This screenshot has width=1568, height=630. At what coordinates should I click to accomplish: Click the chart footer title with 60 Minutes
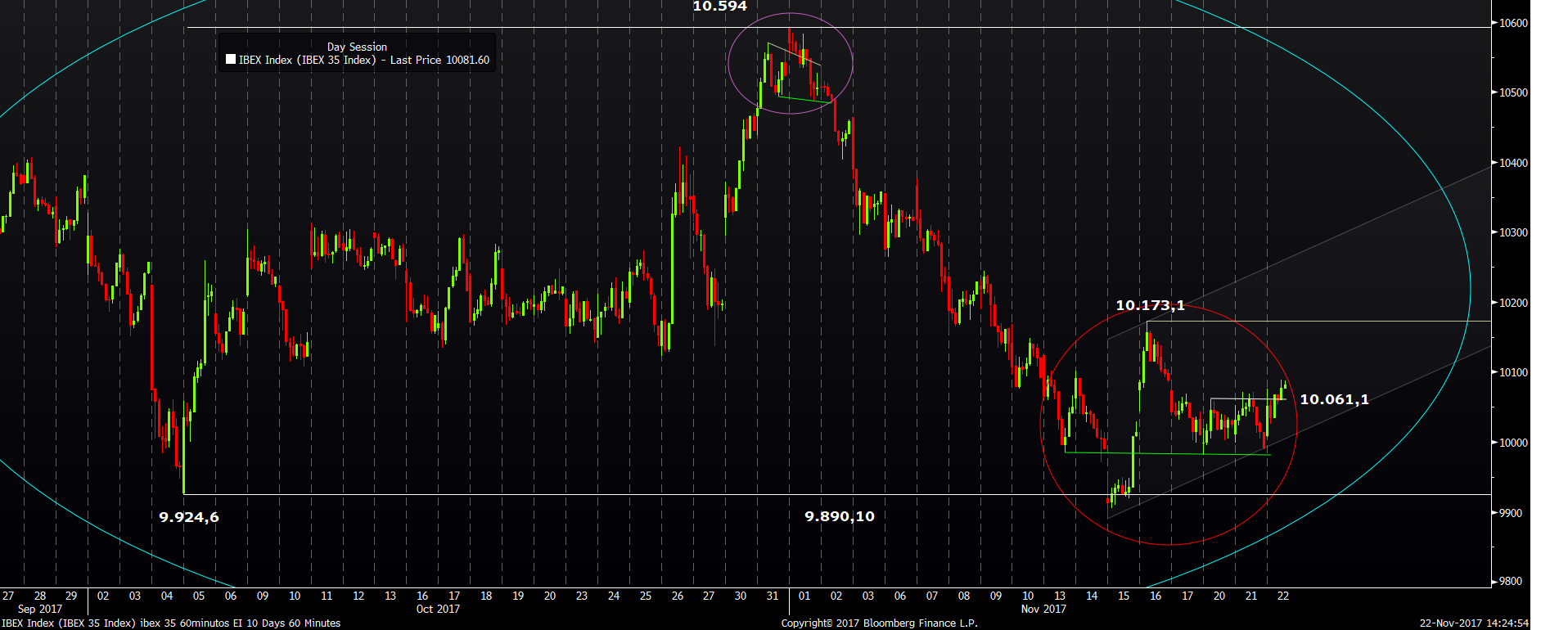(x=171, y=623)
